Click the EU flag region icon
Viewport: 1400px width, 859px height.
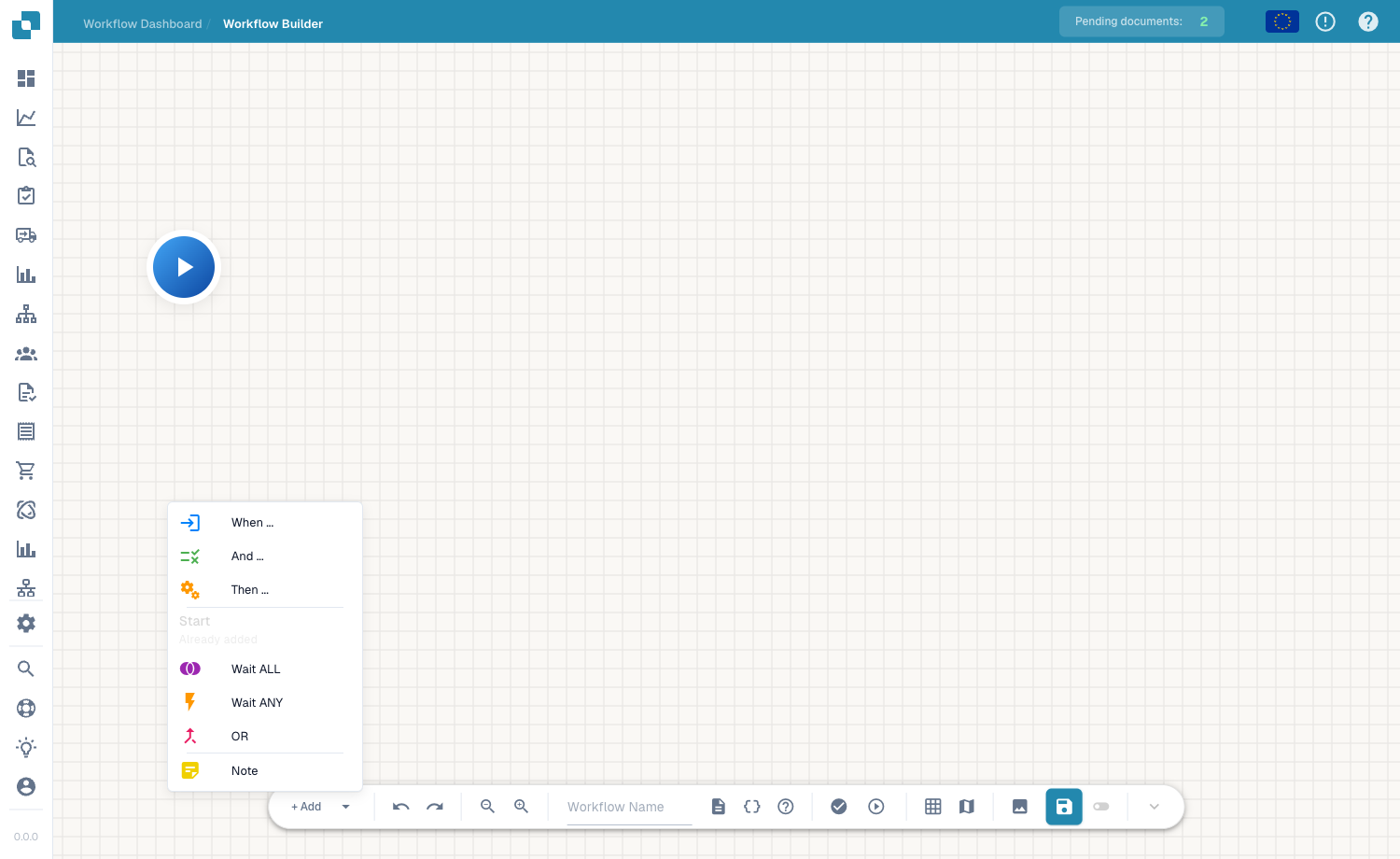pyautogui.click(x=1282, y=21)
